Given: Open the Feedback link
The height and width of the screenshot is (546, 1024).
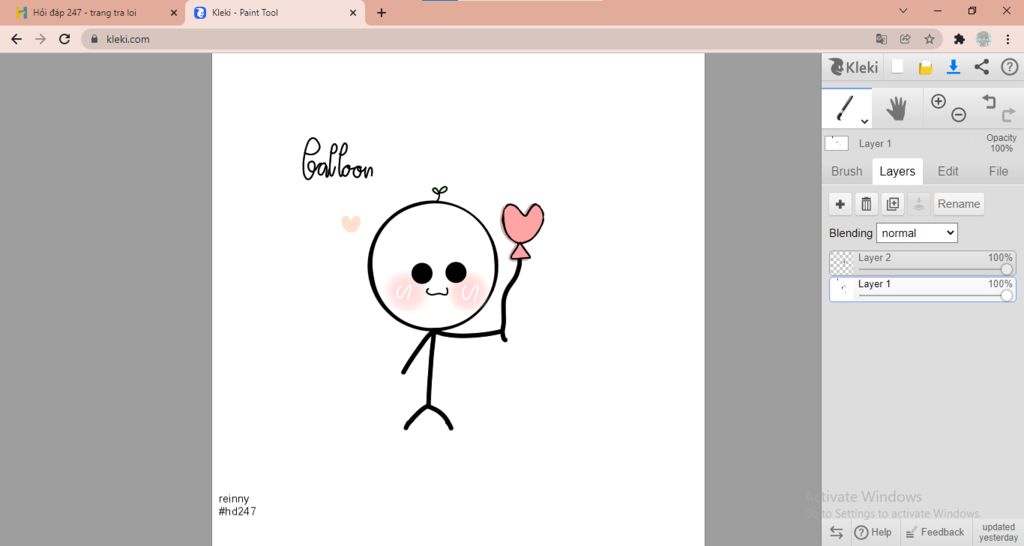Looking at the screenshot, I should pos(935,532).
